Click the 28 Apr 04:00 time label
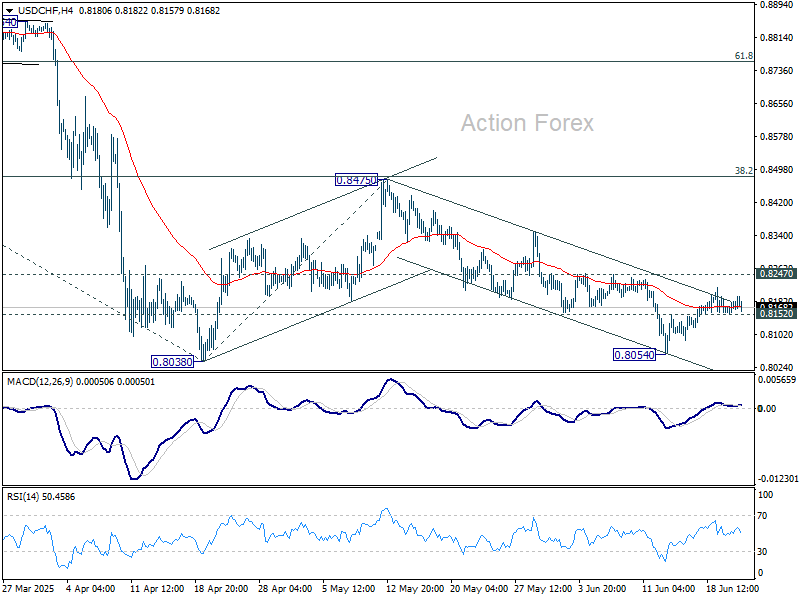Viewport: 800px width, 600px height. tap(285, 588)
